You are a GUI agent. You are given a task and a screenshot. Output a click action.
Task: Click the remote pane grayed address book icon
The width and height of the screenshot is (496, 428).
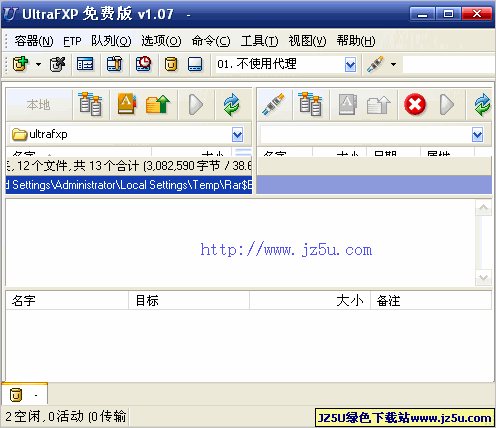(348, 105)
